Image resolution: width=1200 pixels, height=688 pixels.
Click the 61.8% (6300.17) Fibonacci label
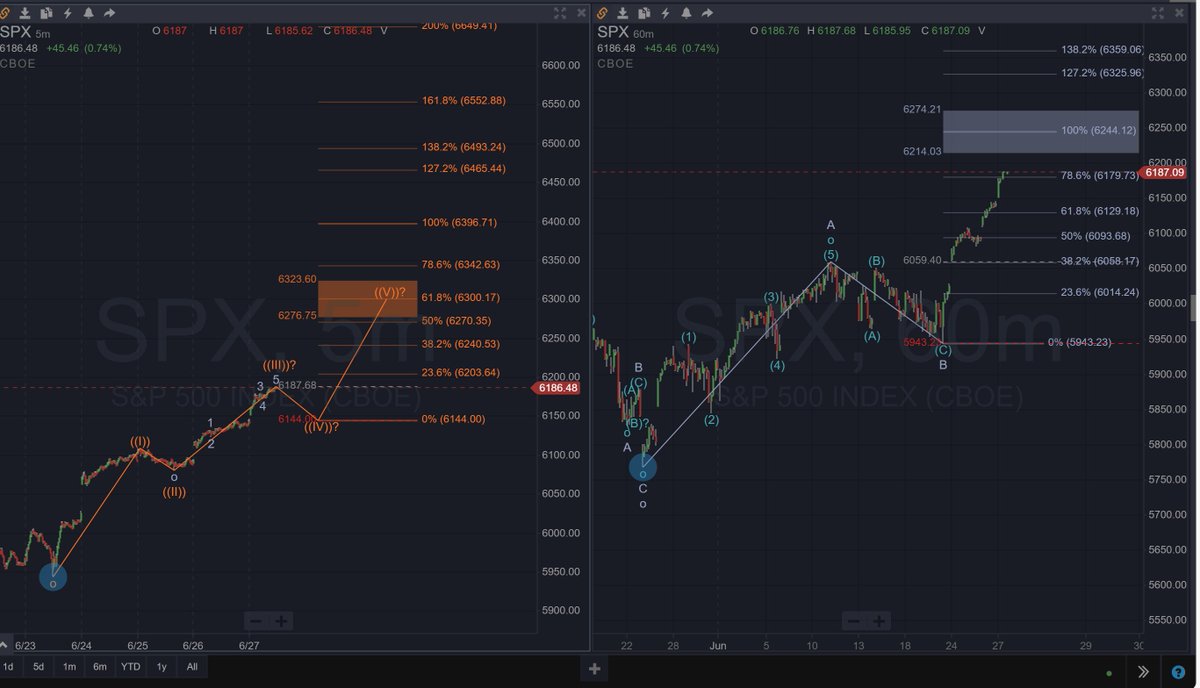tap(462, 298)
